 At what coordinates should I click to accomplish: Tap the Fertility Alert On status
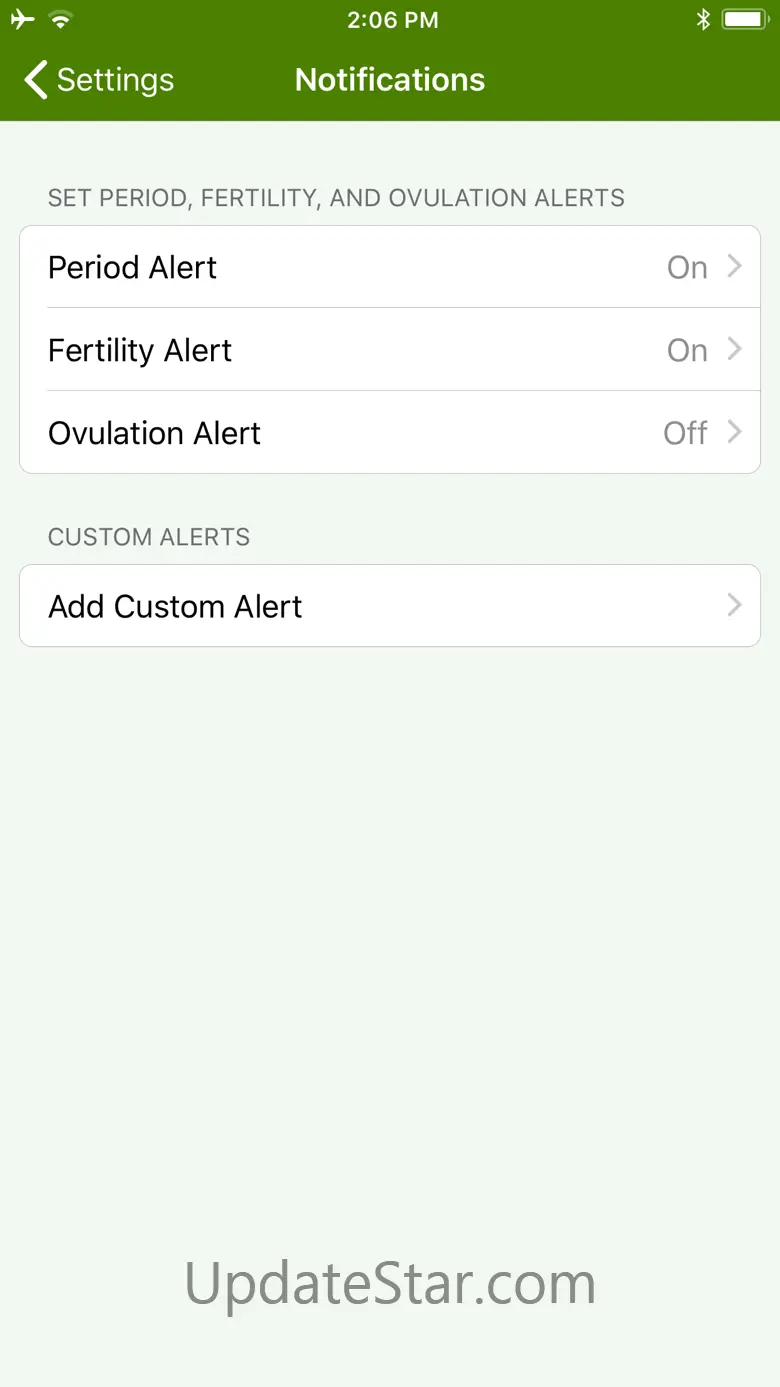click(687, 351)
